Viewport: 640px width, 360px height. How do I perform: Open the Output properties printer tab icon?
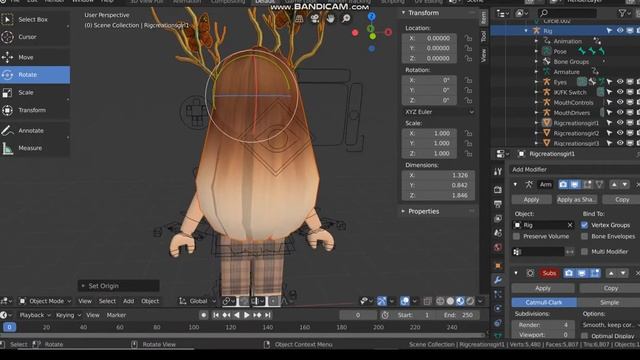point(498,204)
